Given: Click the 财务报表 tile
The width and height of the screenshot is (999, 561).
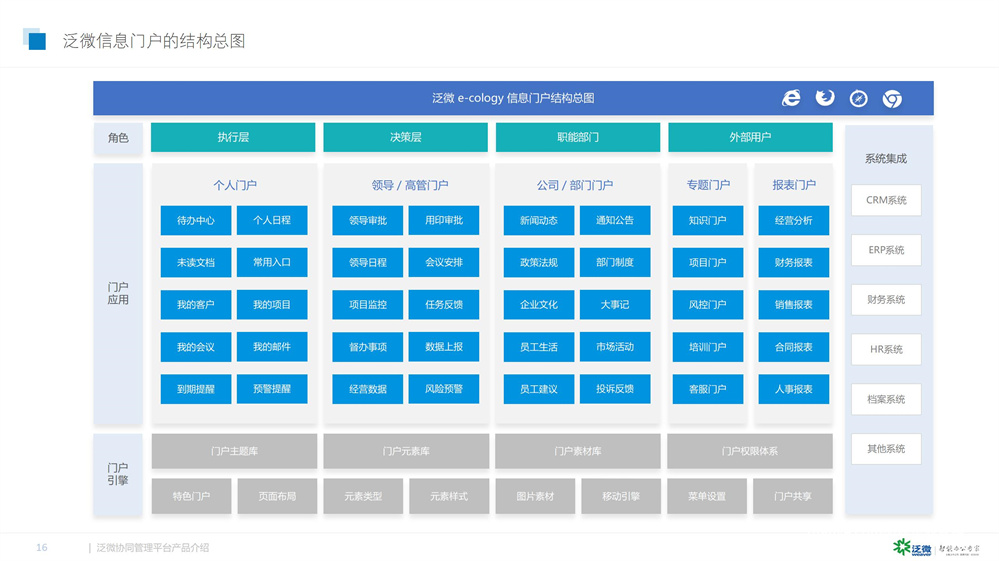Looking at the screenshot, I should (x=794, y=262).
